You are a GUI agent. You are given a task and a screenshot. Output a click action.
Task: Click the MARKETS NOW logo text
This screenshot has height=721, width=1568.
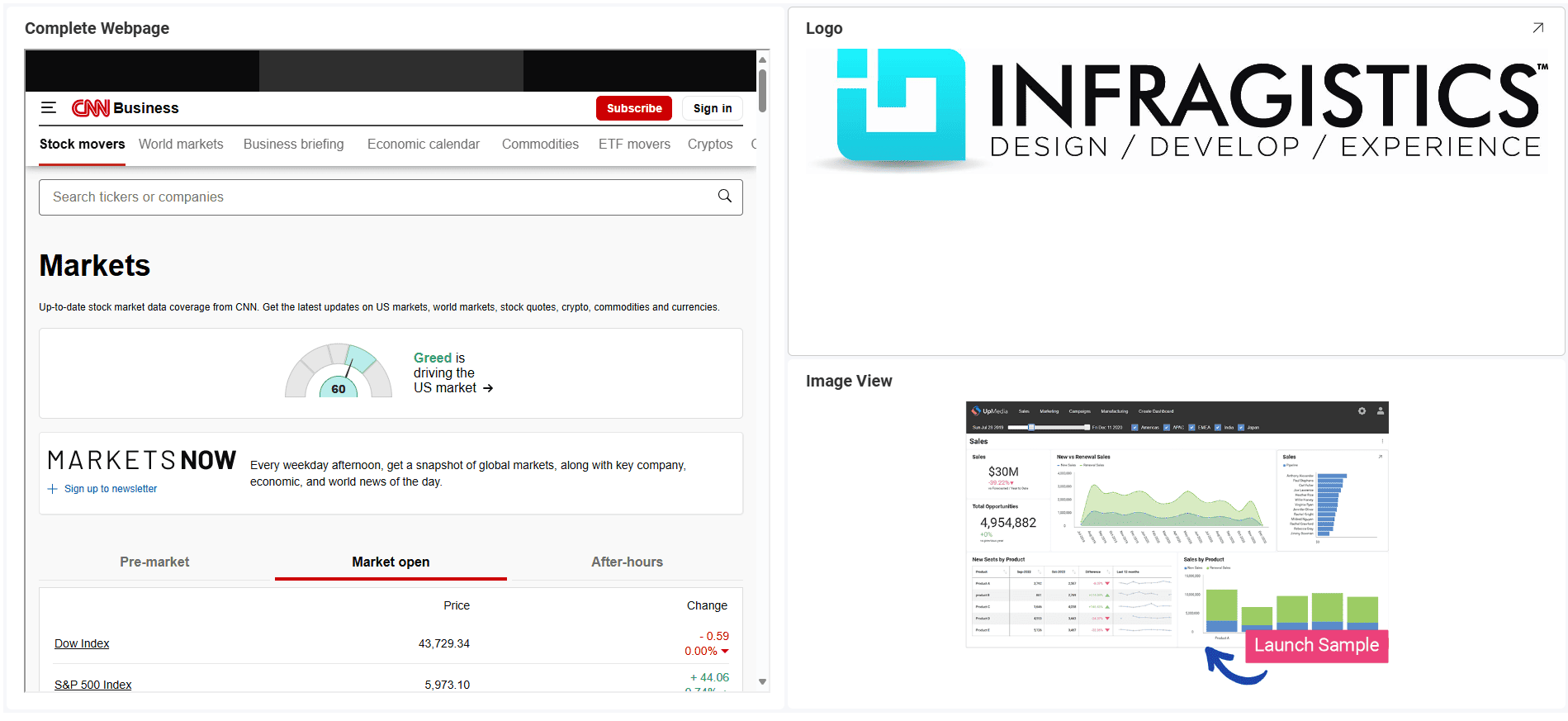pyautogui.click(x=142, y=460)
